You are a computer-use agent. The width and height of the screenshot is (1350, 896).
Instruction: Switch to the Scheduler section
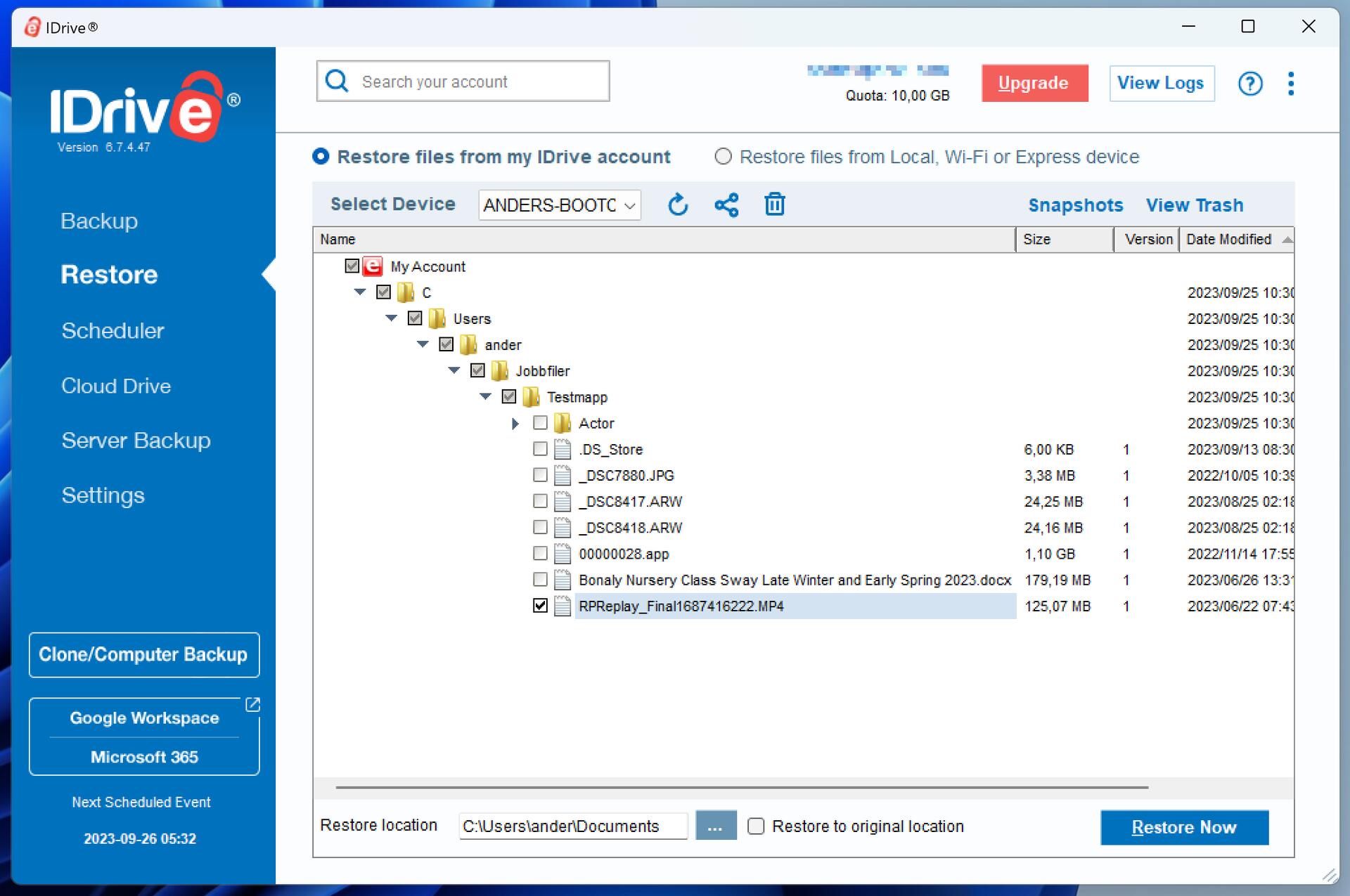(x=112, y=331)
